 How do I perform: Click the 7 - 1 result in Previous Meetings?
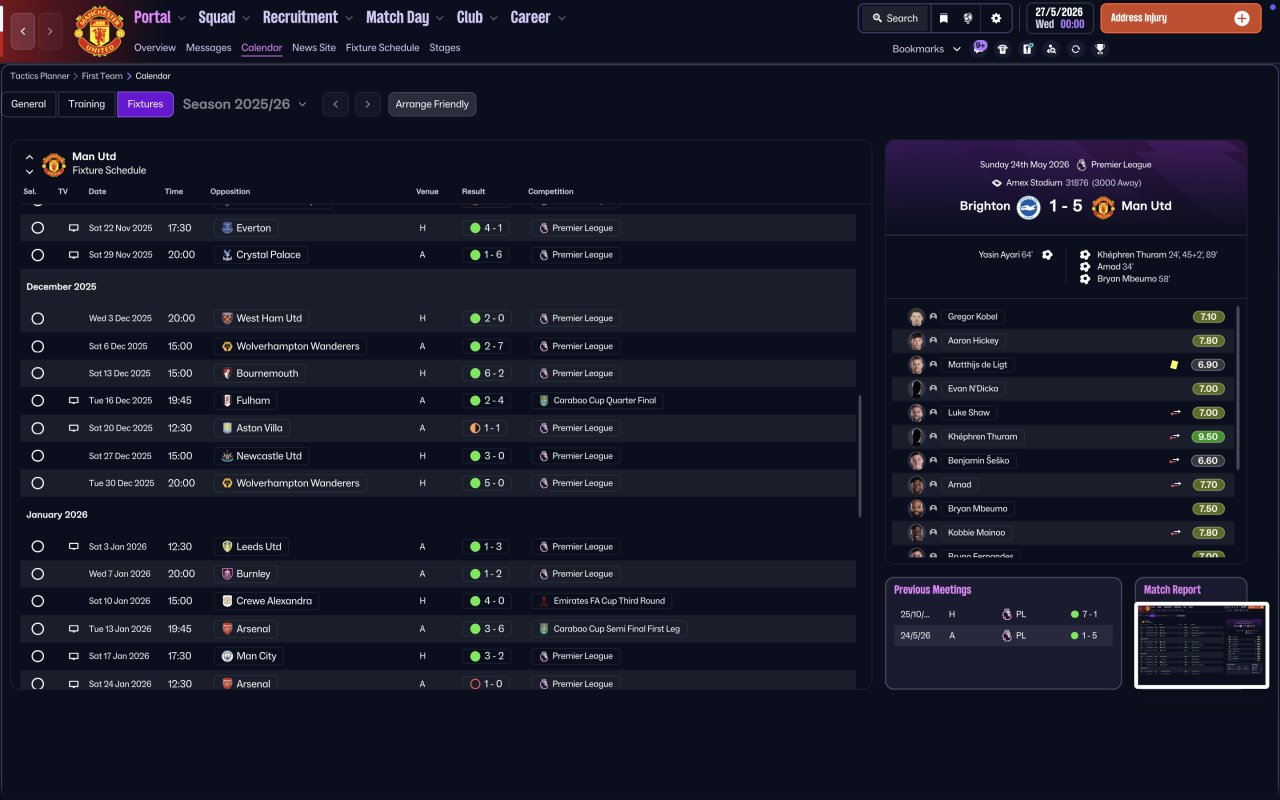1084,615
